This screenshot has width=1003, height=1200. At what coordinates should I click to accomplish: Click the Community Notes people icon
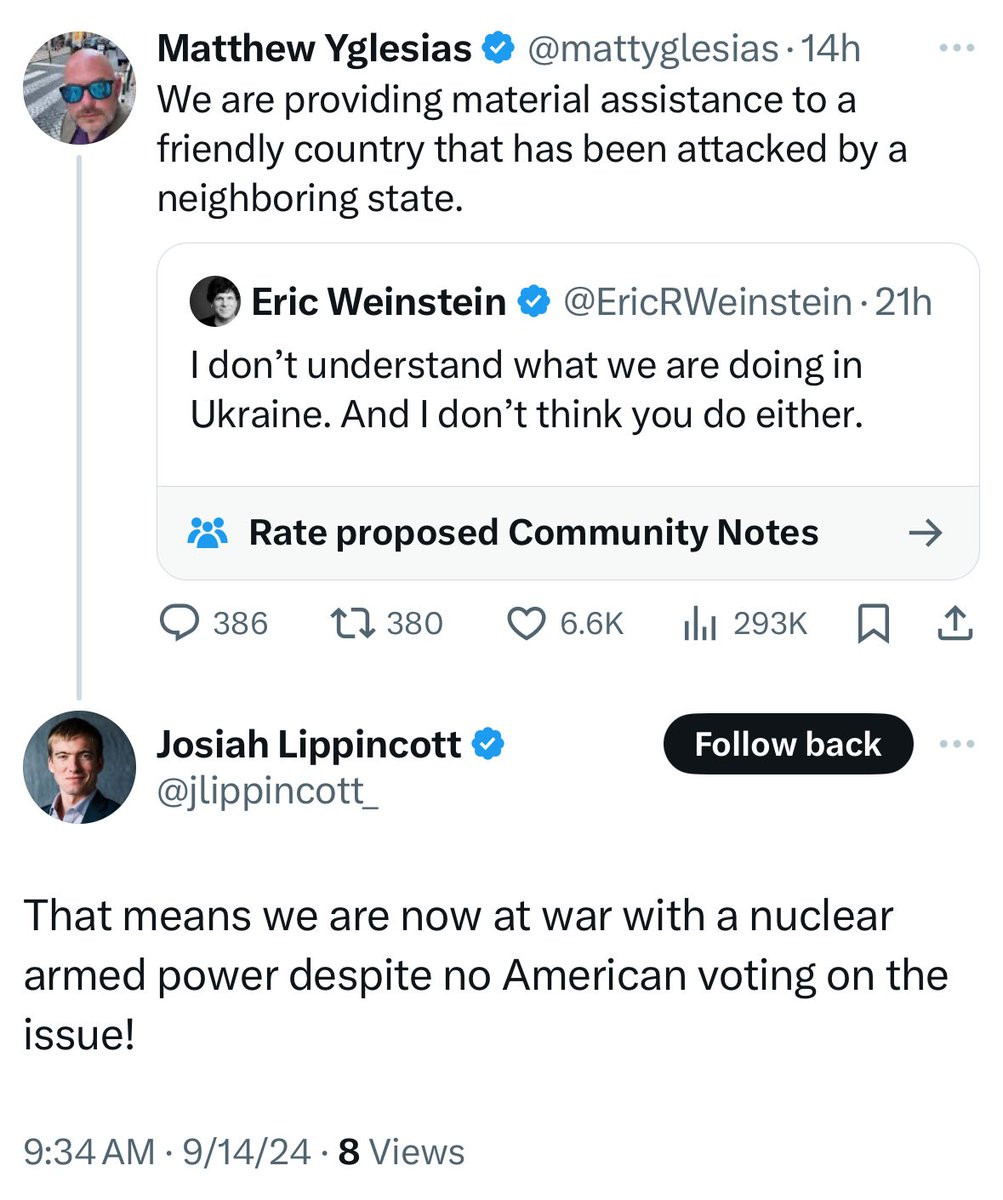coord(208,533)
